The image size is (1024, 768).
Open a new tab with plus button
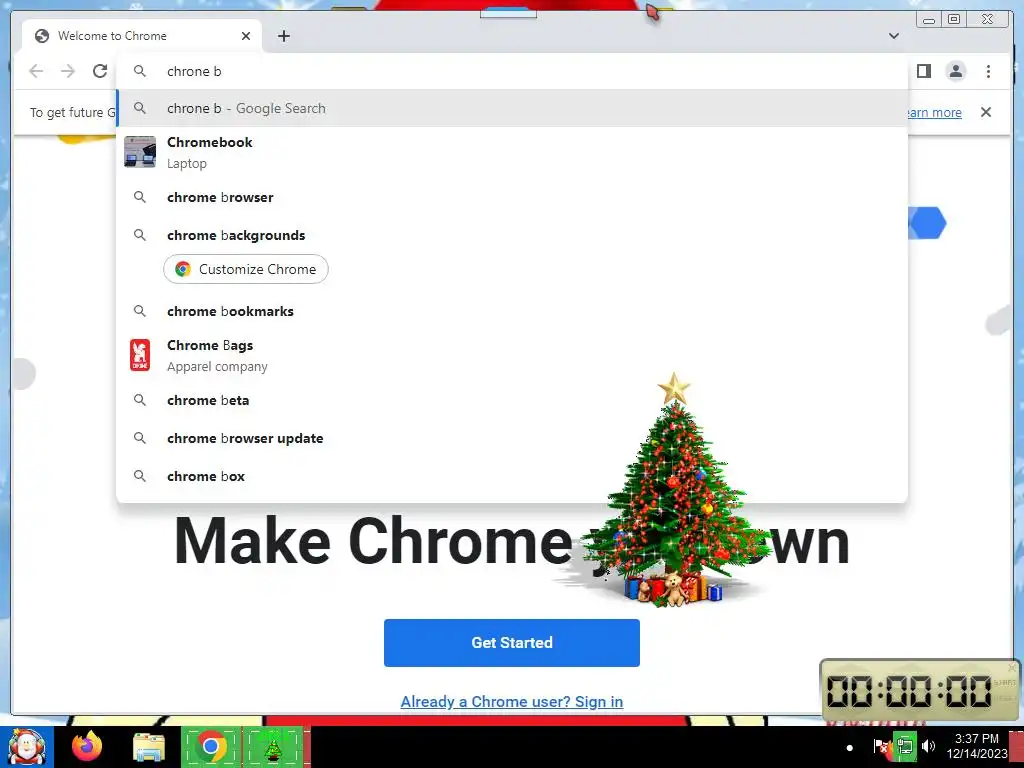(283, 36)
